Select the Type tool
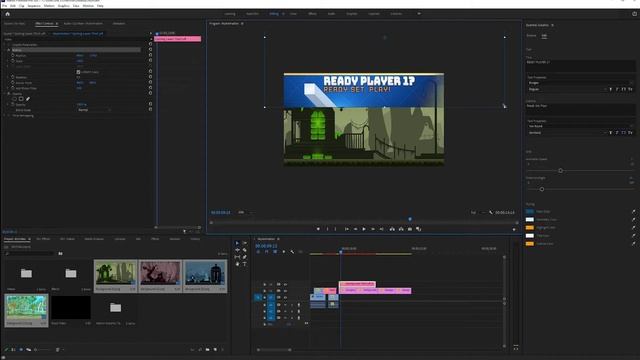 [x=244, y=264]
